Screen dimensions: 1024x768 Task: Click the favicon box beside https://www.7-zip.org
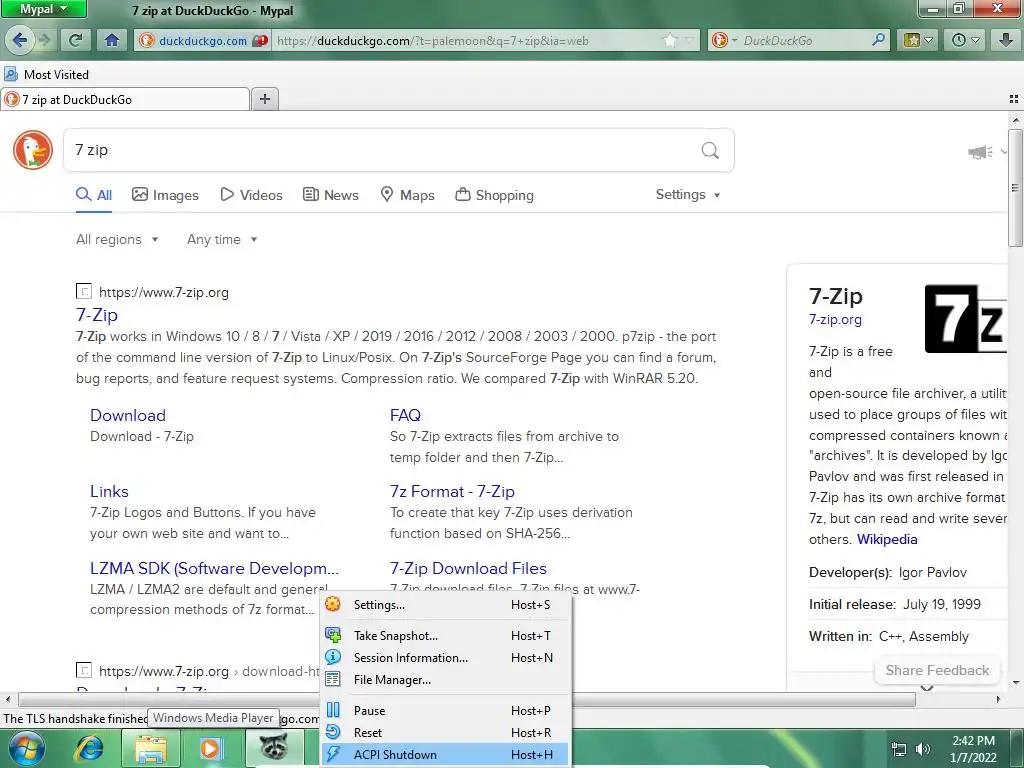[84, 291]
